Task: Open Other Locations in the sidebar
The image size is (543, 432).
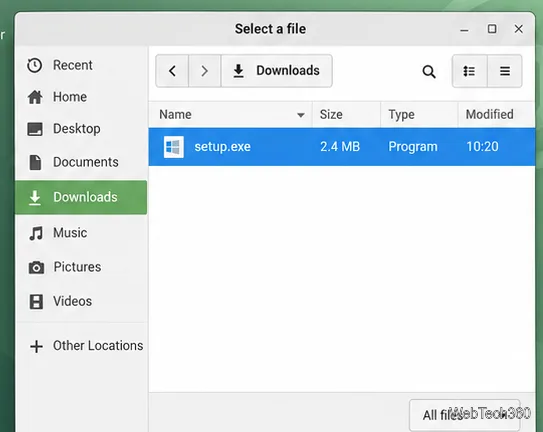Action: click(81, 346)
